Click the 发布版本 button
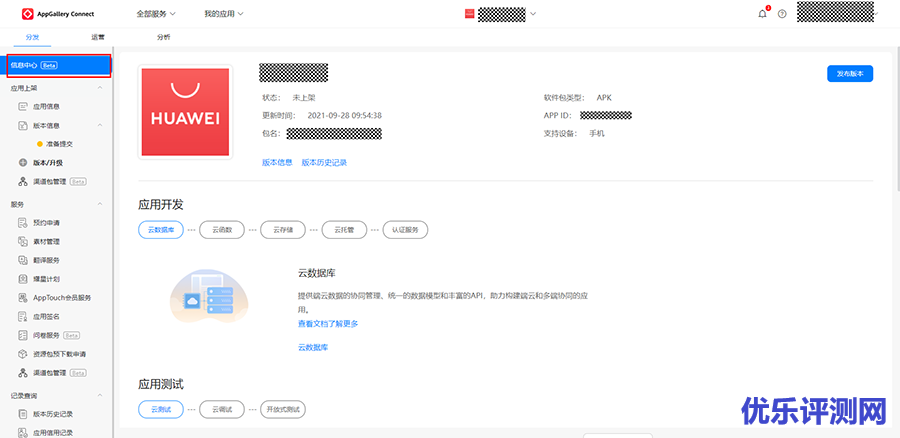Image resolution: width=900 pixels, height=438 pixels. (849, 74)
